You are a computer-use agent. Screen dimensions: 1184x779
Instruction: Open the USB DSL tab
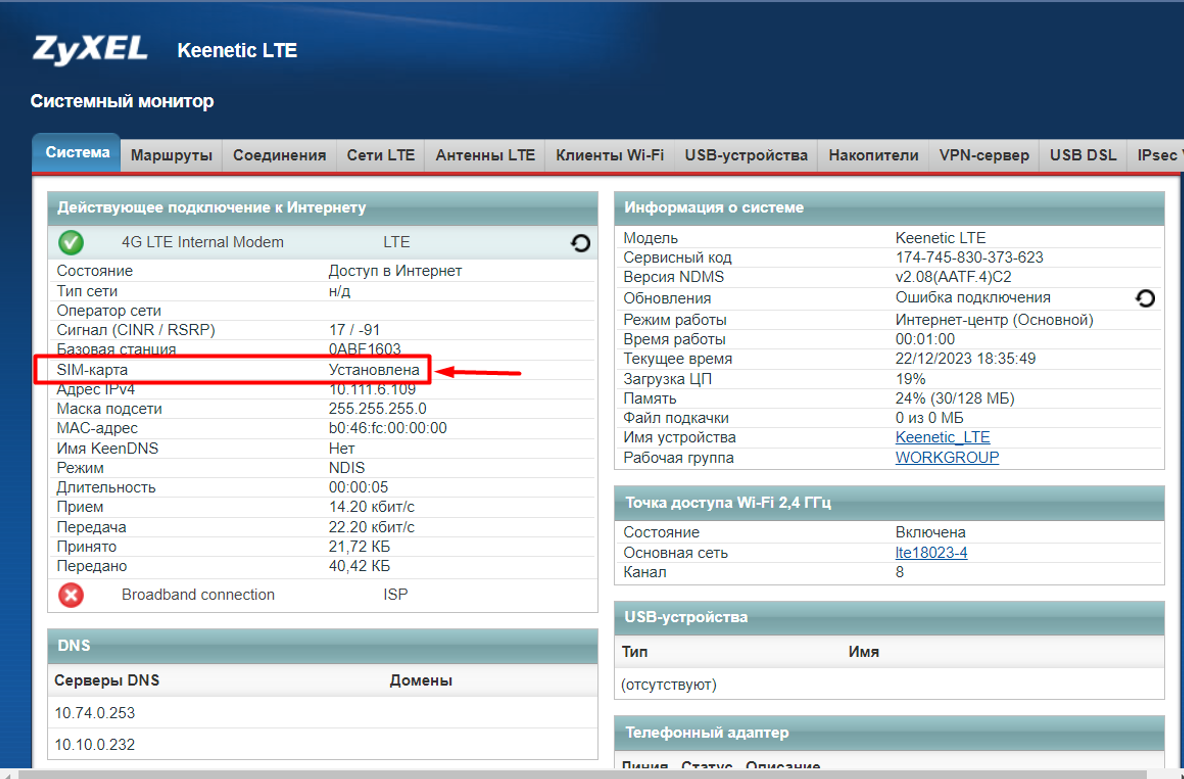click(x=1083, y=155)
